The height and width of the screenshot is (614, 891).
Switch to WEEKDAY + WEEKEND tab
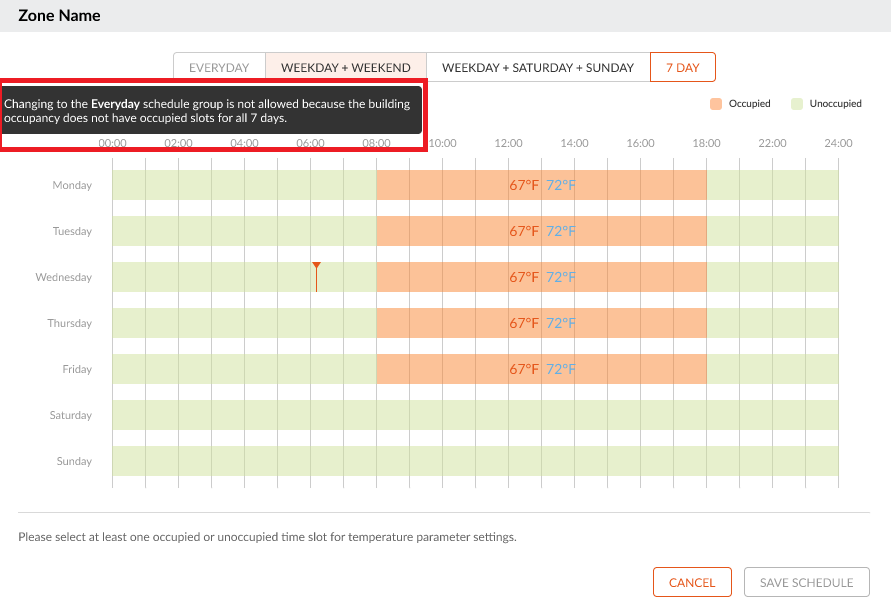click(345, 67)
